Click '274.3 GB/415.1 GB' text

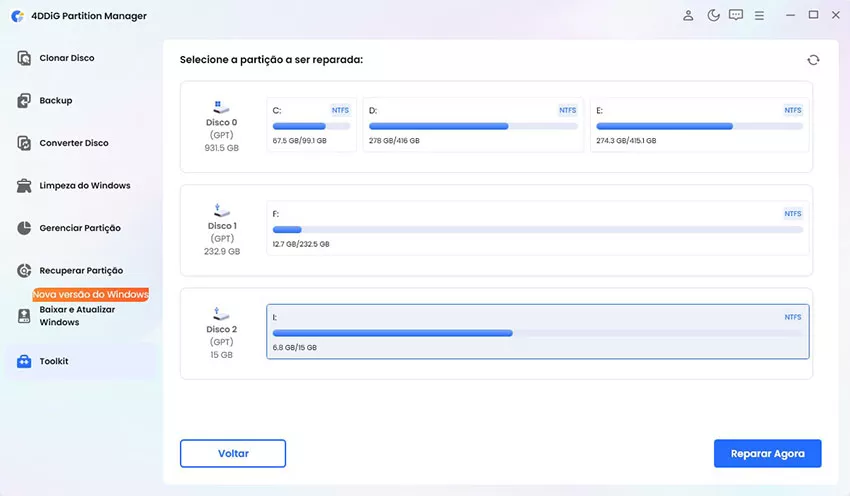(x=626, y=140)
